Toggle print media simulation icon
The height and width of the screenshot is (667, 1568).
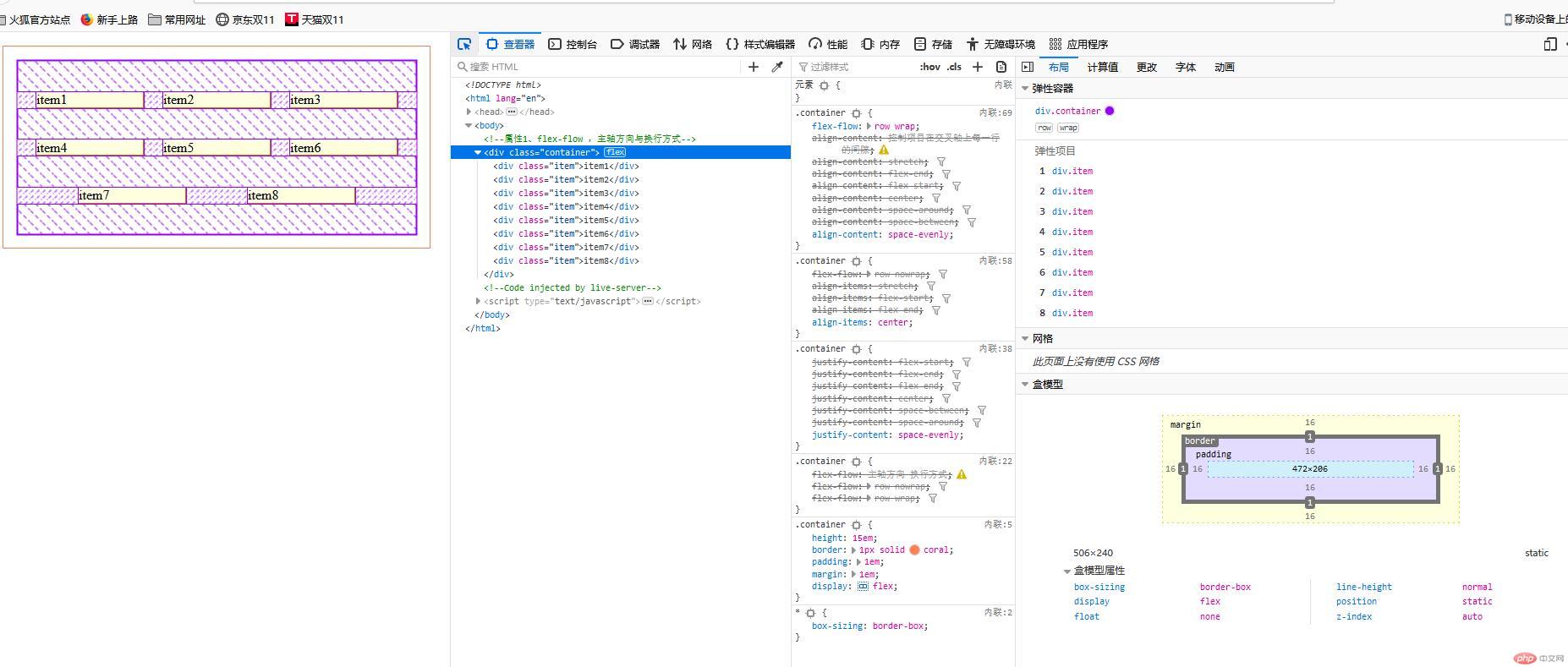(x=1001, y=67)
